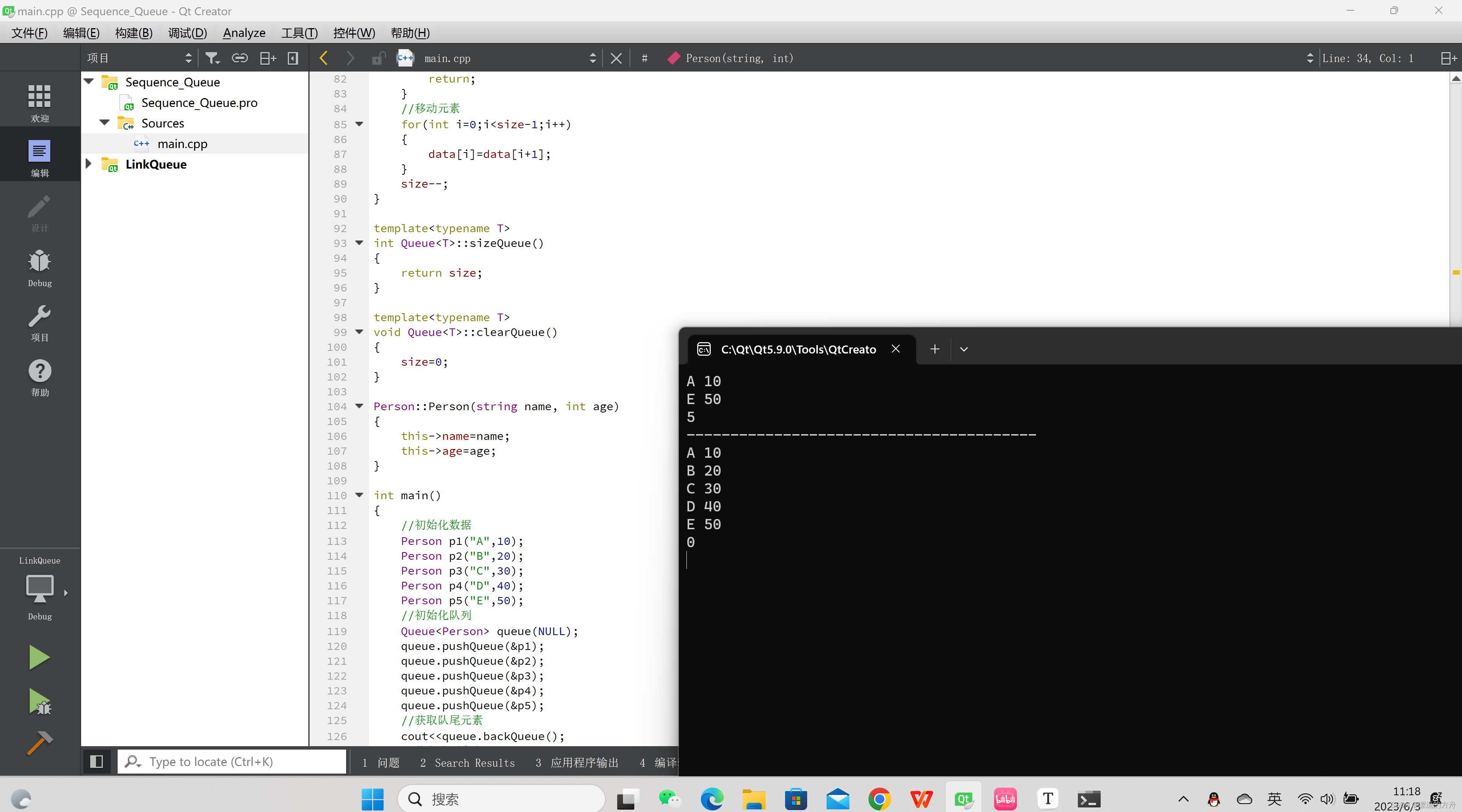Go back with the left arrow
This screenshot has width=1462, height=812.
[324, 58]
